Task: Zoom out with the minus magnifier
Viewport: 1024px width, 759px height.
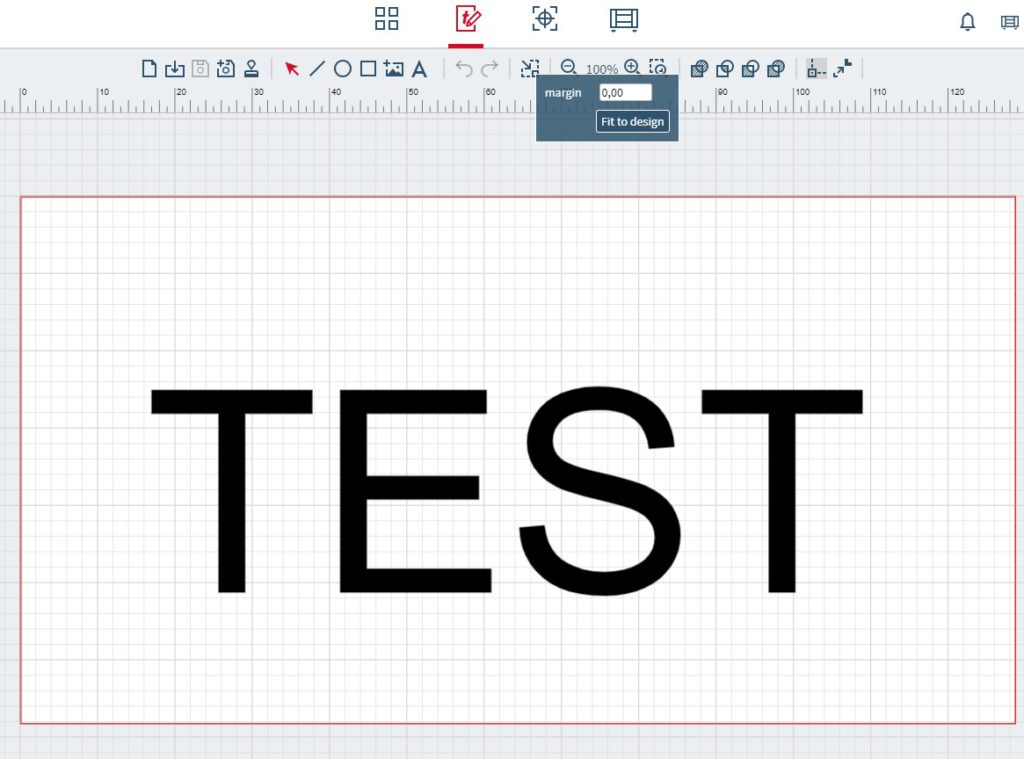Action: click(x=568, y=68)
